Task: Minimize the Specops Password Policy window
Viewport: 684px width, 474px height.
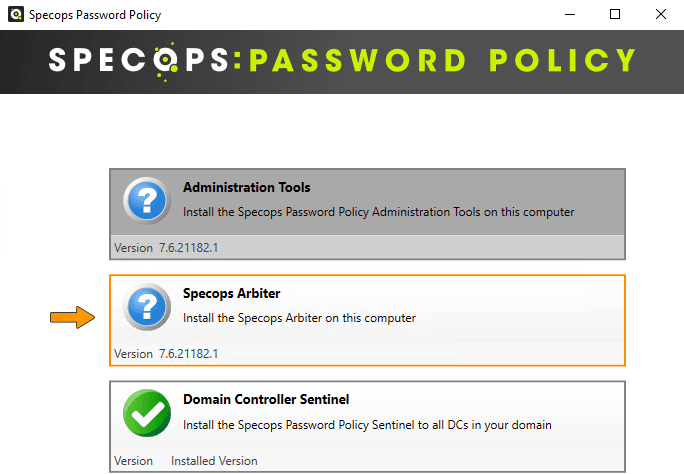Action: [x=570, y=14]
